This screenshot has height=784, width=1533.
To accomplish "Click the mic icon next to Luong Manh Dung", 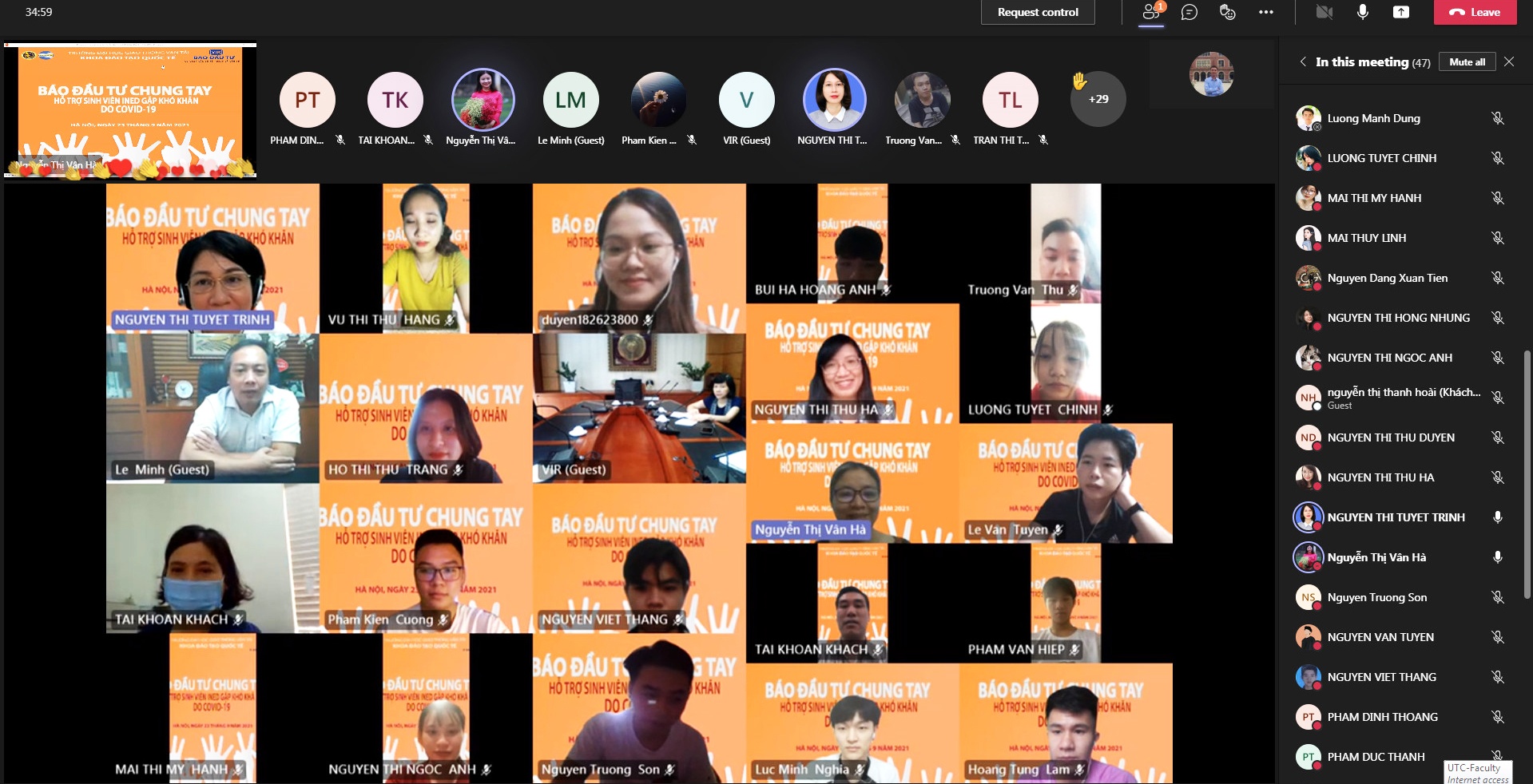I will point(1497,118).
